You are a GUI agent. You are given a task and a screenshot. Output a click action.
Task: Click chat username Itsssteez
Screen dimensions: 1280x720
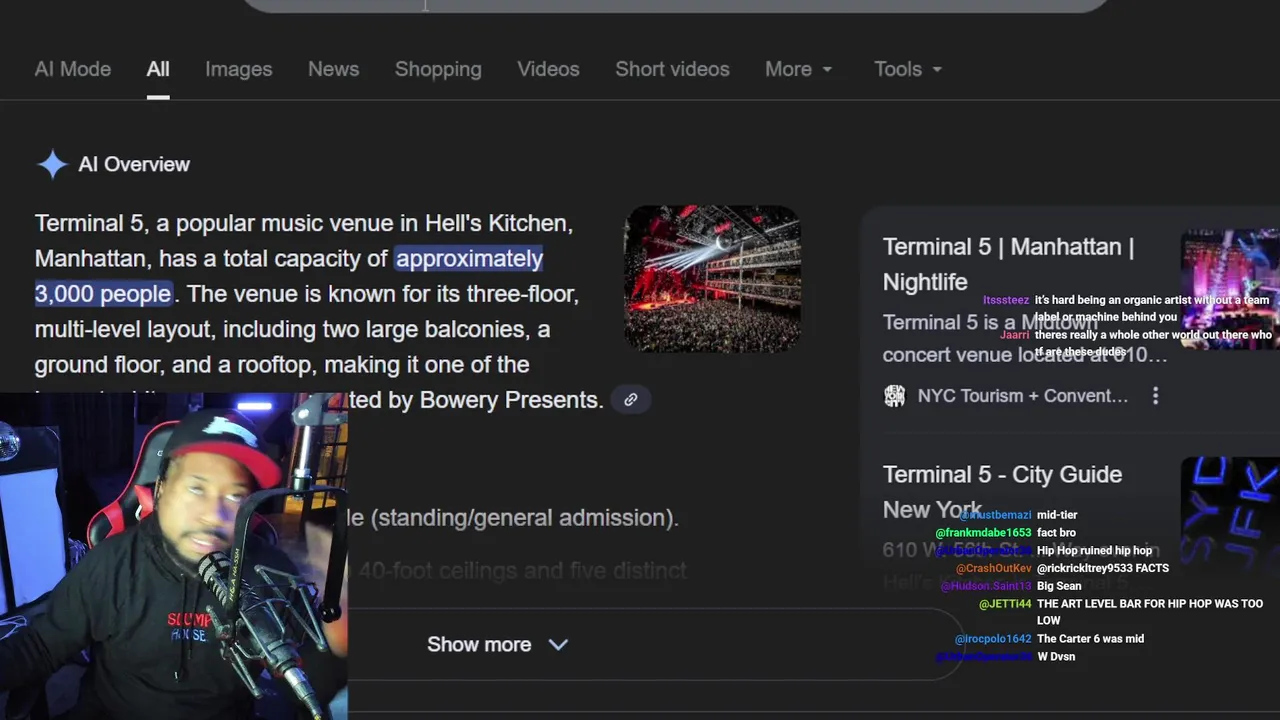[x=1006, y=300]
